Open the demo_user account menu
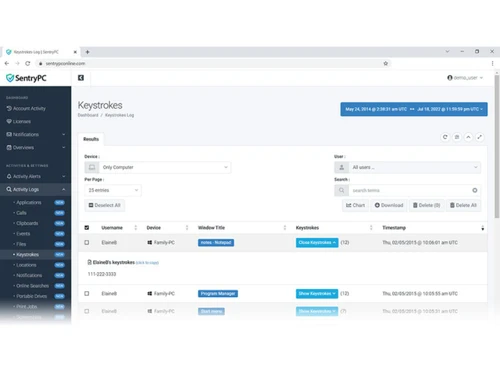The image size is (500, 375). (x=465, y=78)
